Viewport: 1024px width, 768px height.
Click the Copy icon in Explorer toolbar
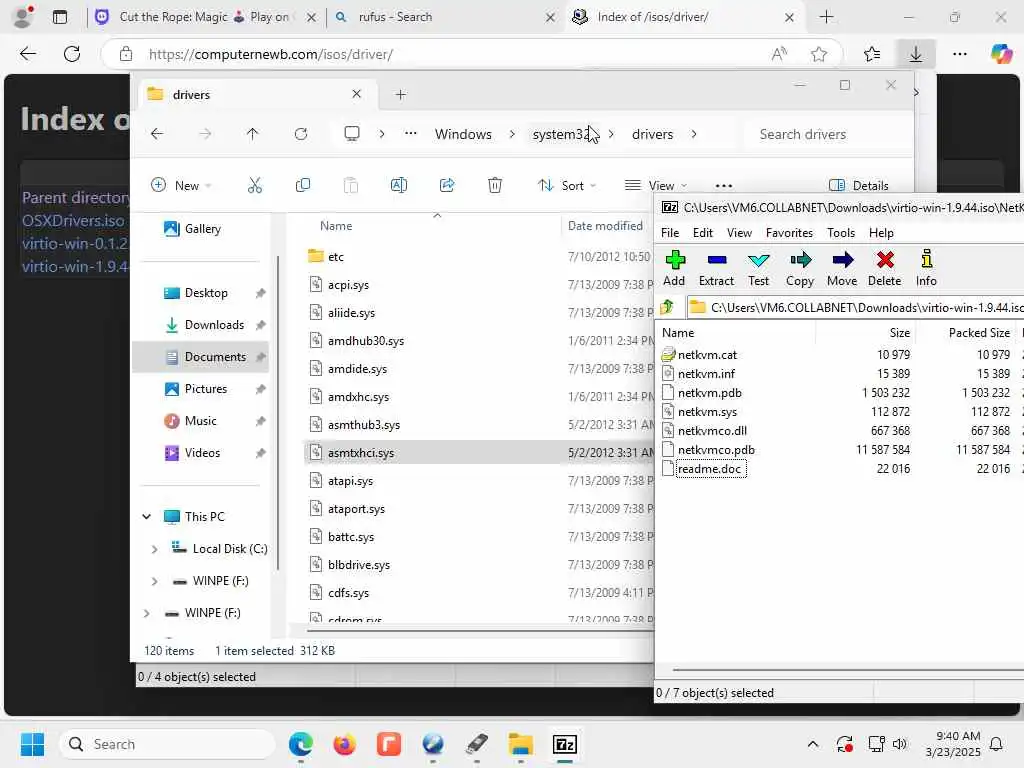(x=302, y=185)
